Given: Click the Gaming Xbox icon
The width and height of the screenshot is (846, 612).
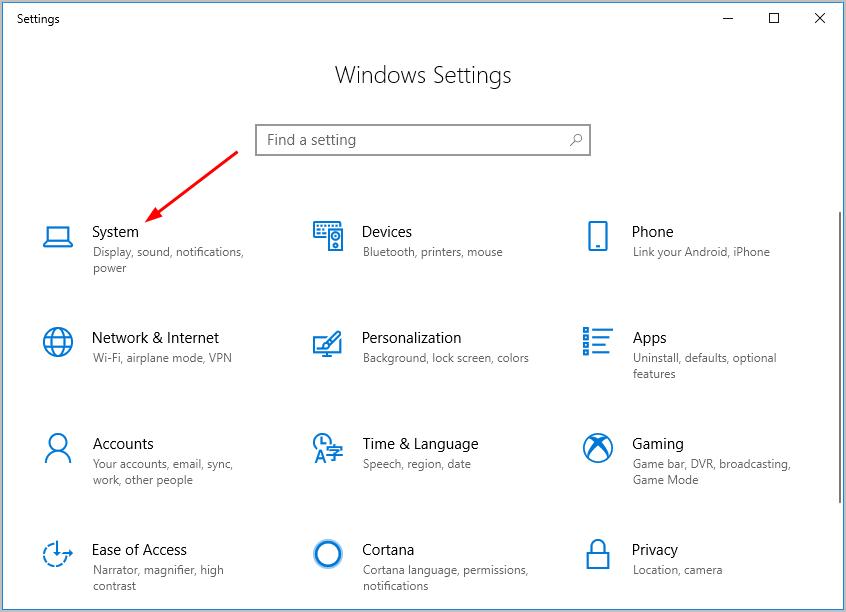Looking at the screenshot, I should click(x=597, y=448).
